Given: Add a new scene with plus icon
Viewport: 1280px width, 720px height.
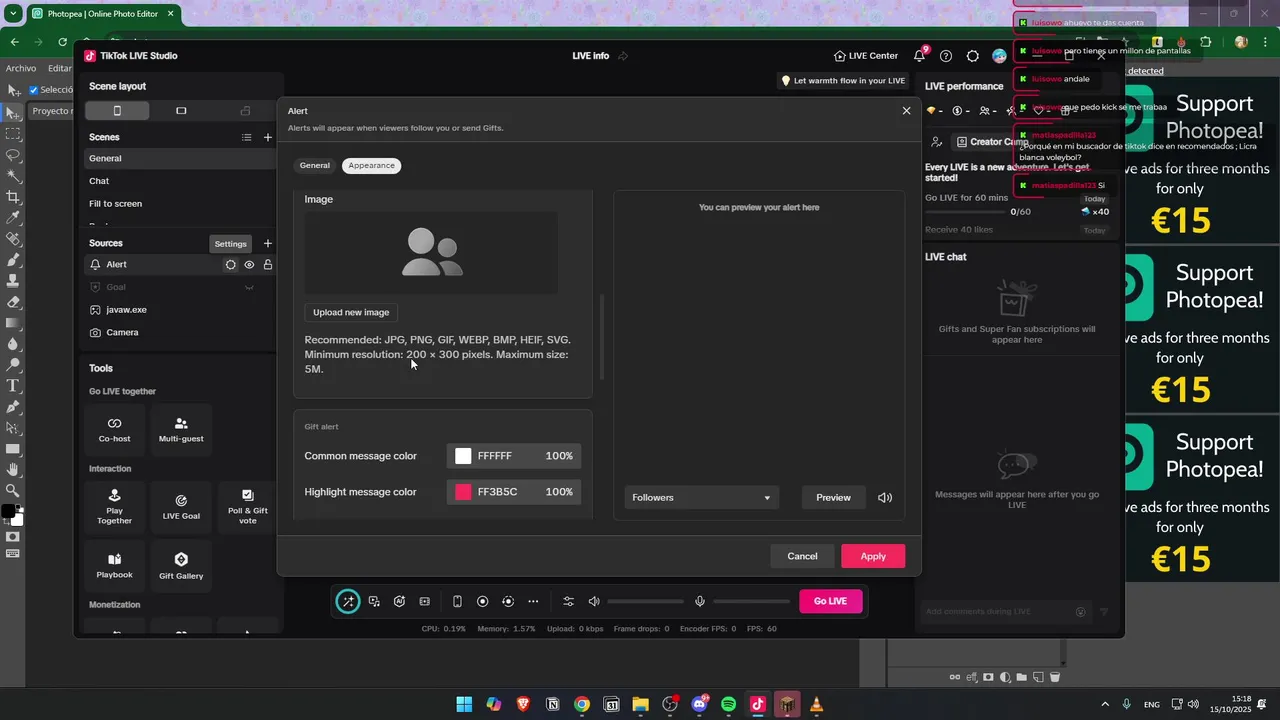Looking at the screenshot, I should [x=267, y=137].
